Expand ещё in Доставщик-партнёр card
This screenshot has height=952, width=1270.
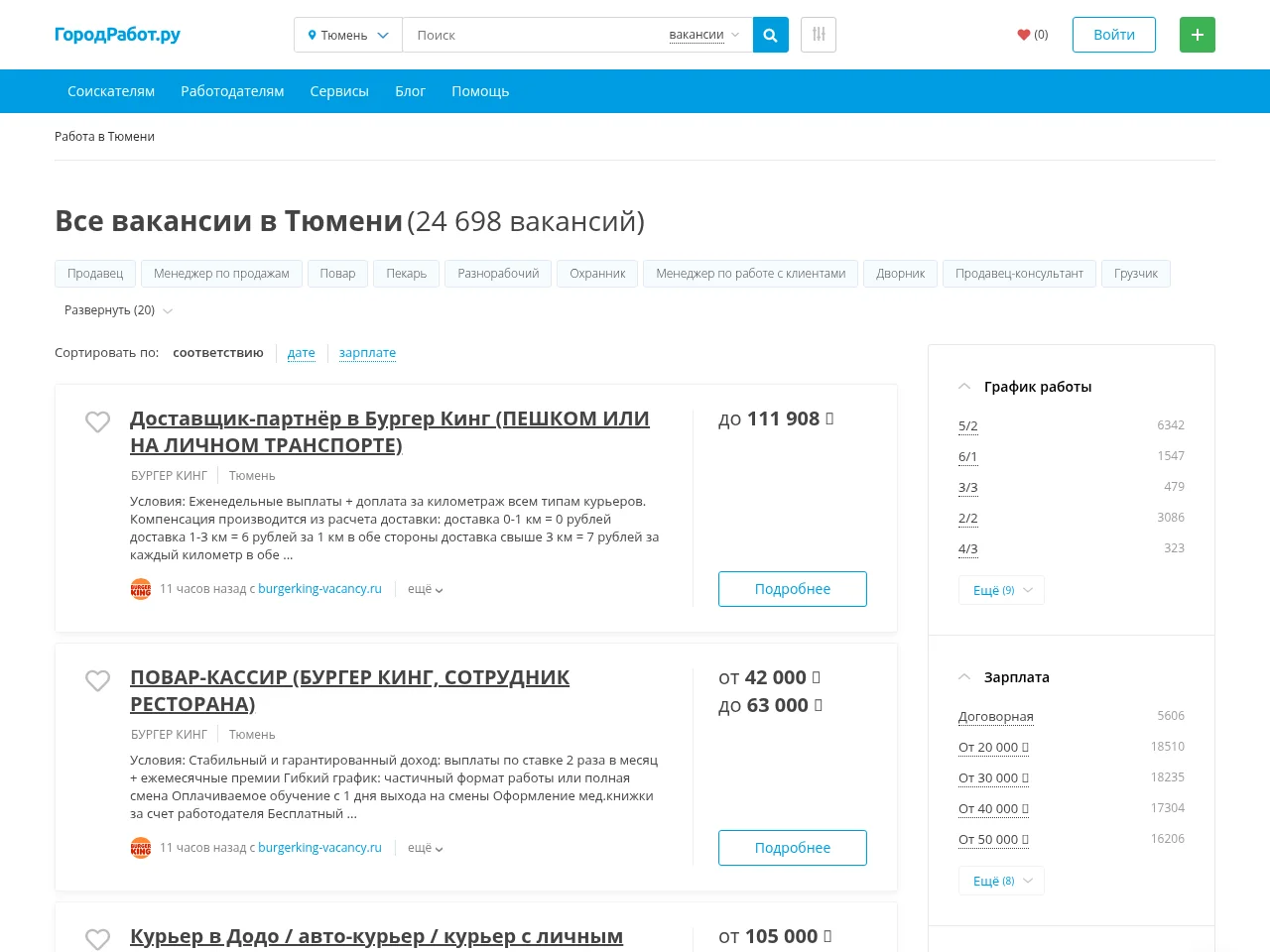coord(426,589)
